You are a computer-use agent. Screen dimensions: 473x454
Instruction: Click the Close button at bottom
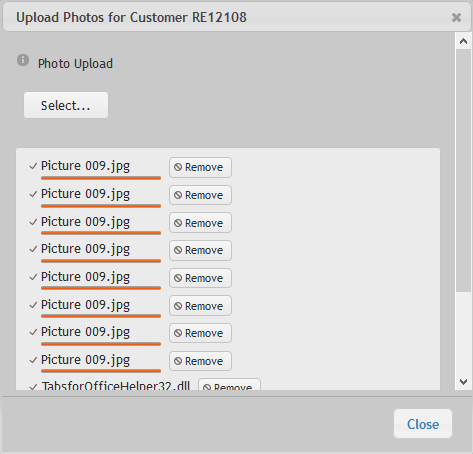[423, 424]
